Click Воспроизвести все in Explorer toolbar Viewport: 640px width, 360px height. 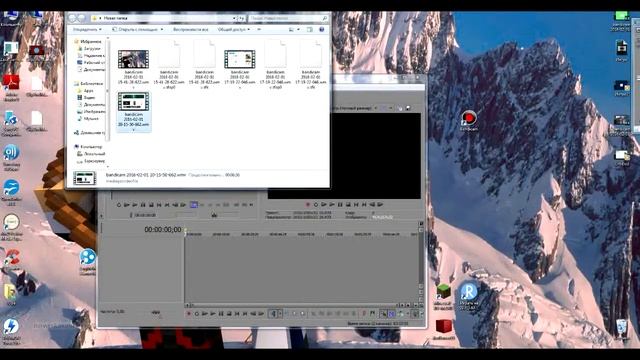coord(190,29)
